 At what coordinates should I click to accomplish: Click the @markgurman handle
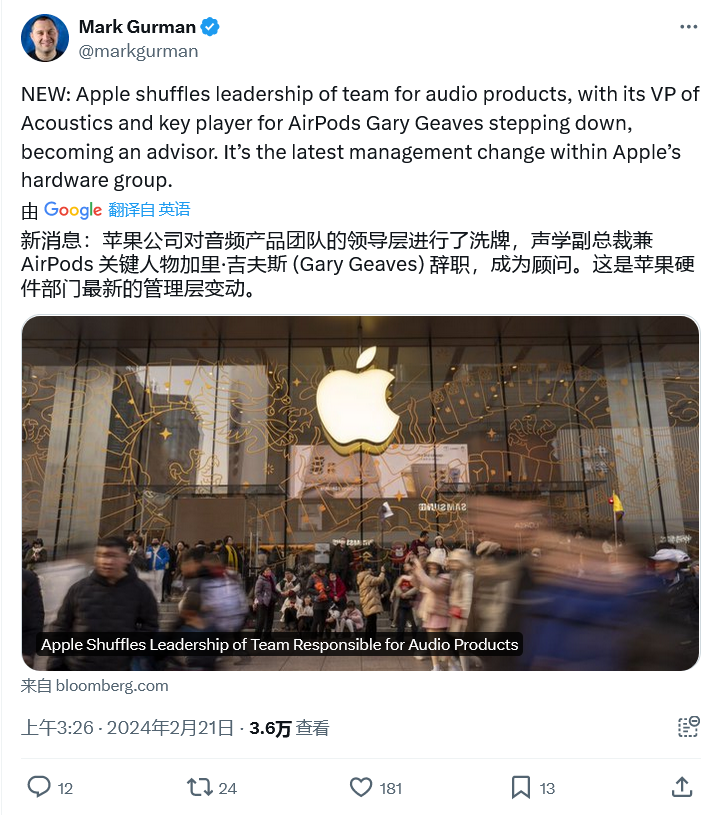138,51
